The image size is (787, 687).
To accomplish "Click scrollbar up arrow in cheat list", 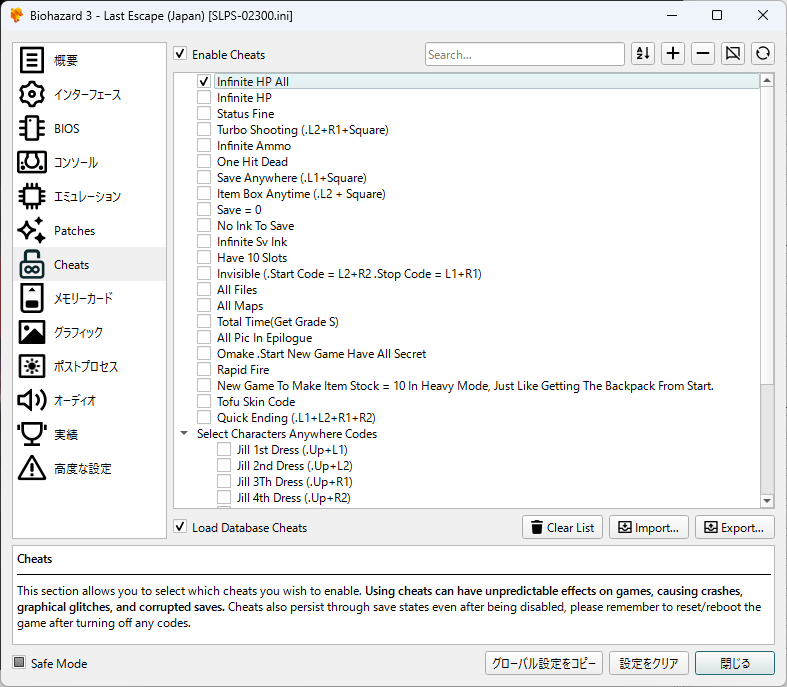I will (x=767, y=81).
